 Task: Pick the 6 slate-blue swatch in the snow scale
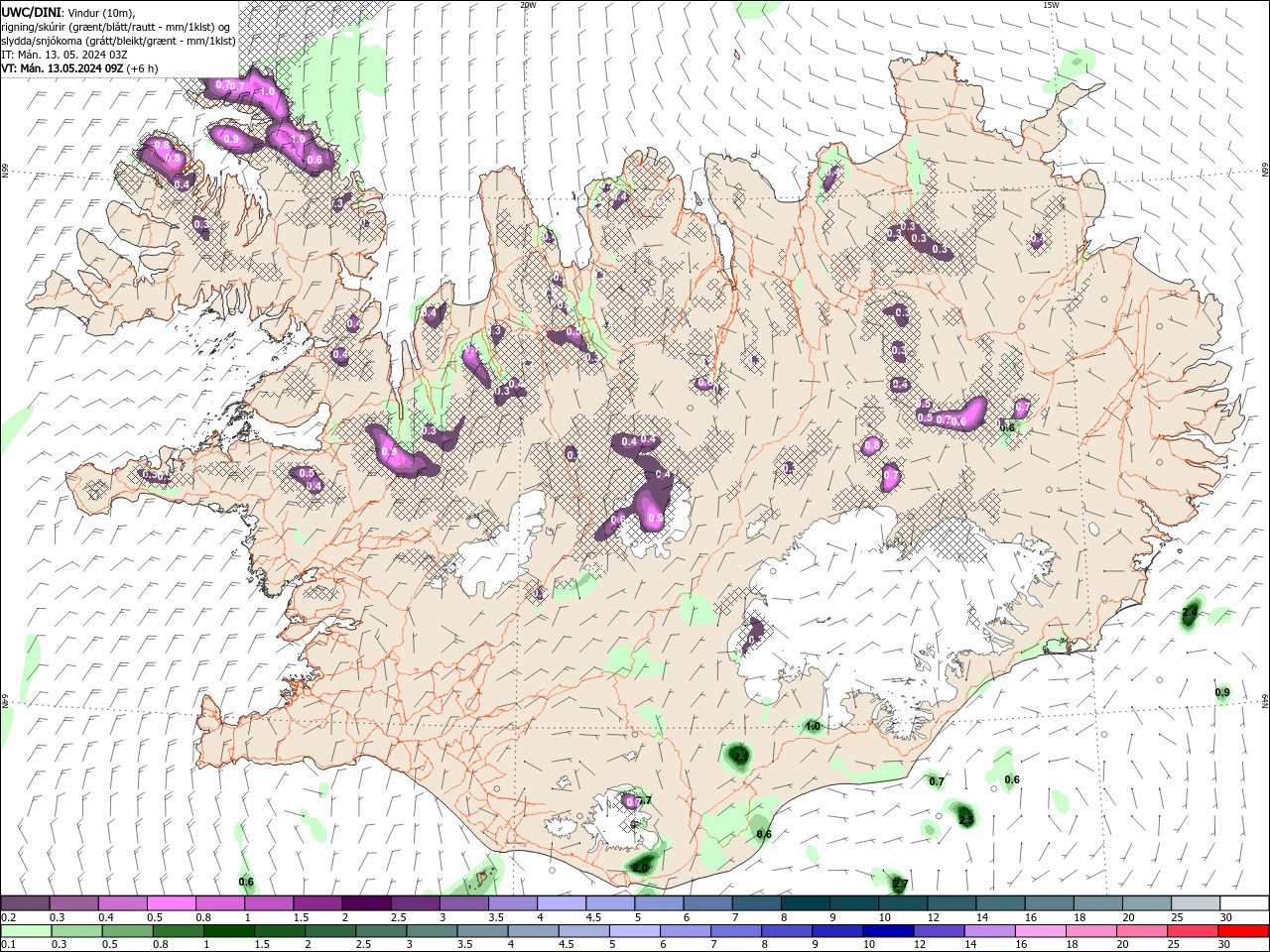(705, 903)
